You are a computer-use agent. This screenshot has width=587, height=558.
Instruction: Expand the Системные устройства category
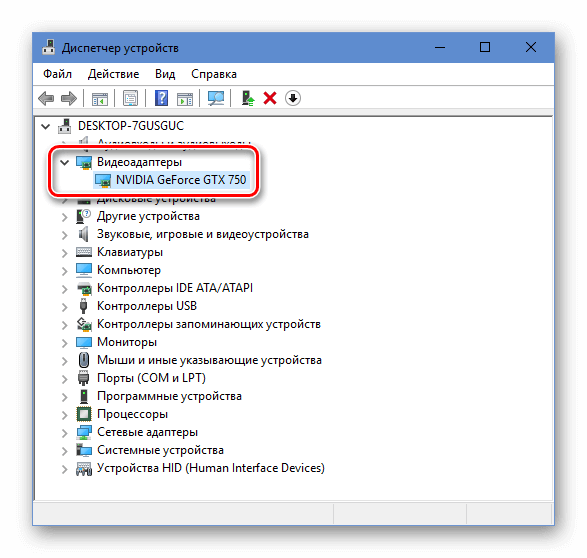65,451
